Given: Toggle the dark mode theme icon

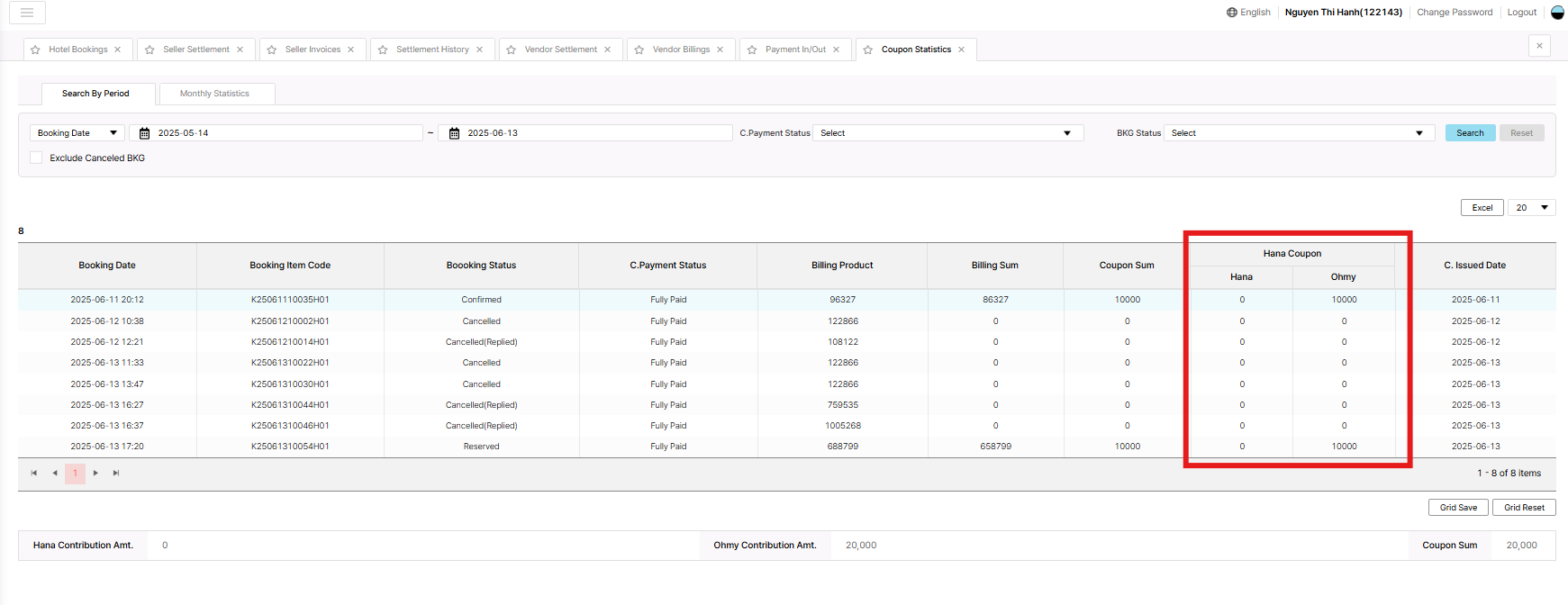Looking at the screenshot, I should (x=1557, y=13).
